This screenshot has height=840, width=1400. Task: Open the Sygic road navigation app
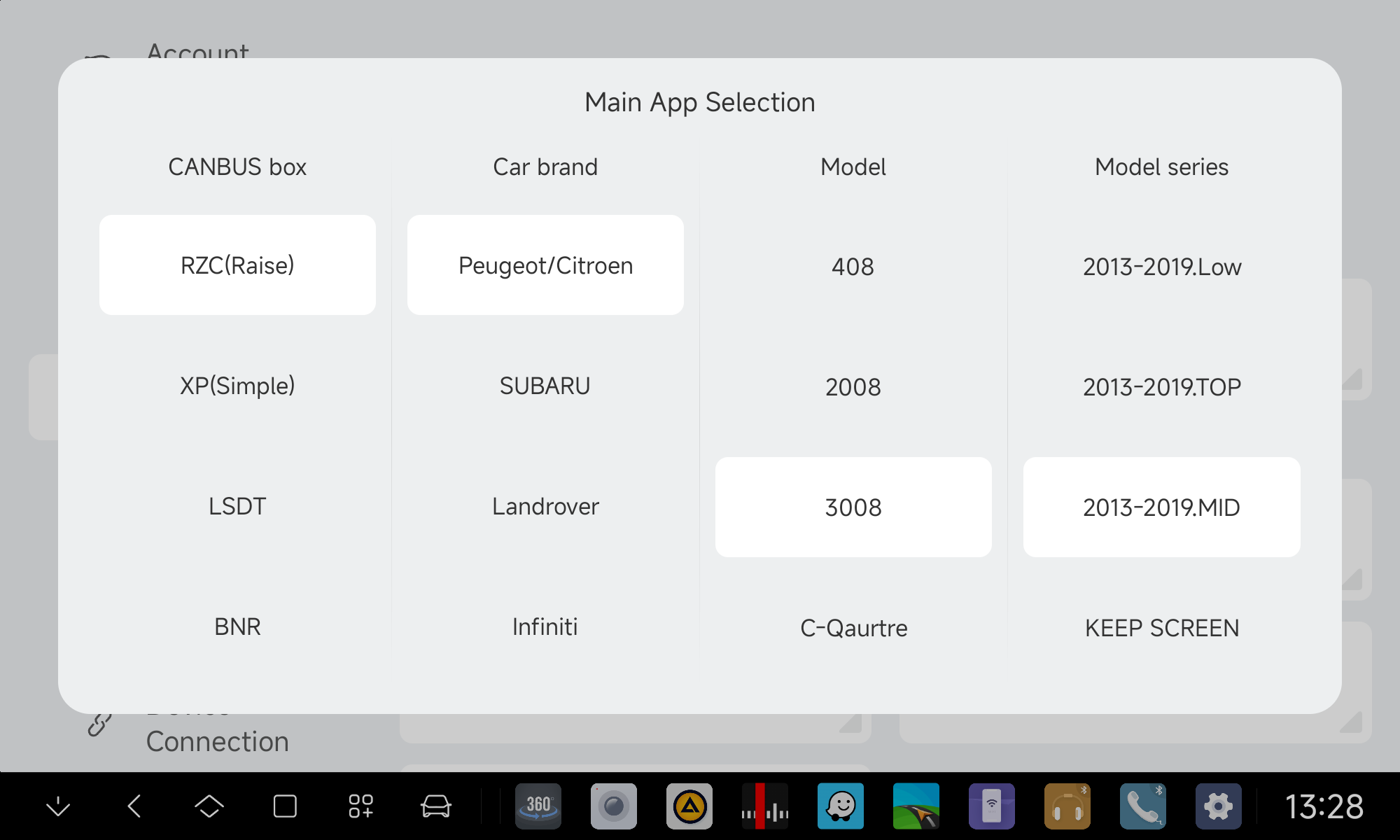pos(916,806)
